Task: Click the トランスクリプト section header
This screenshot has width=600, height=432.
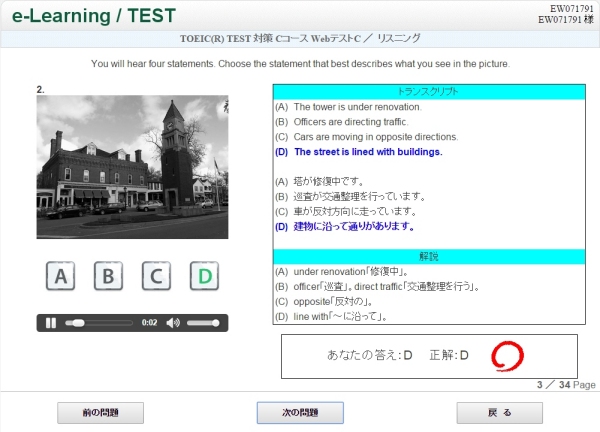Action: [429, 92]
